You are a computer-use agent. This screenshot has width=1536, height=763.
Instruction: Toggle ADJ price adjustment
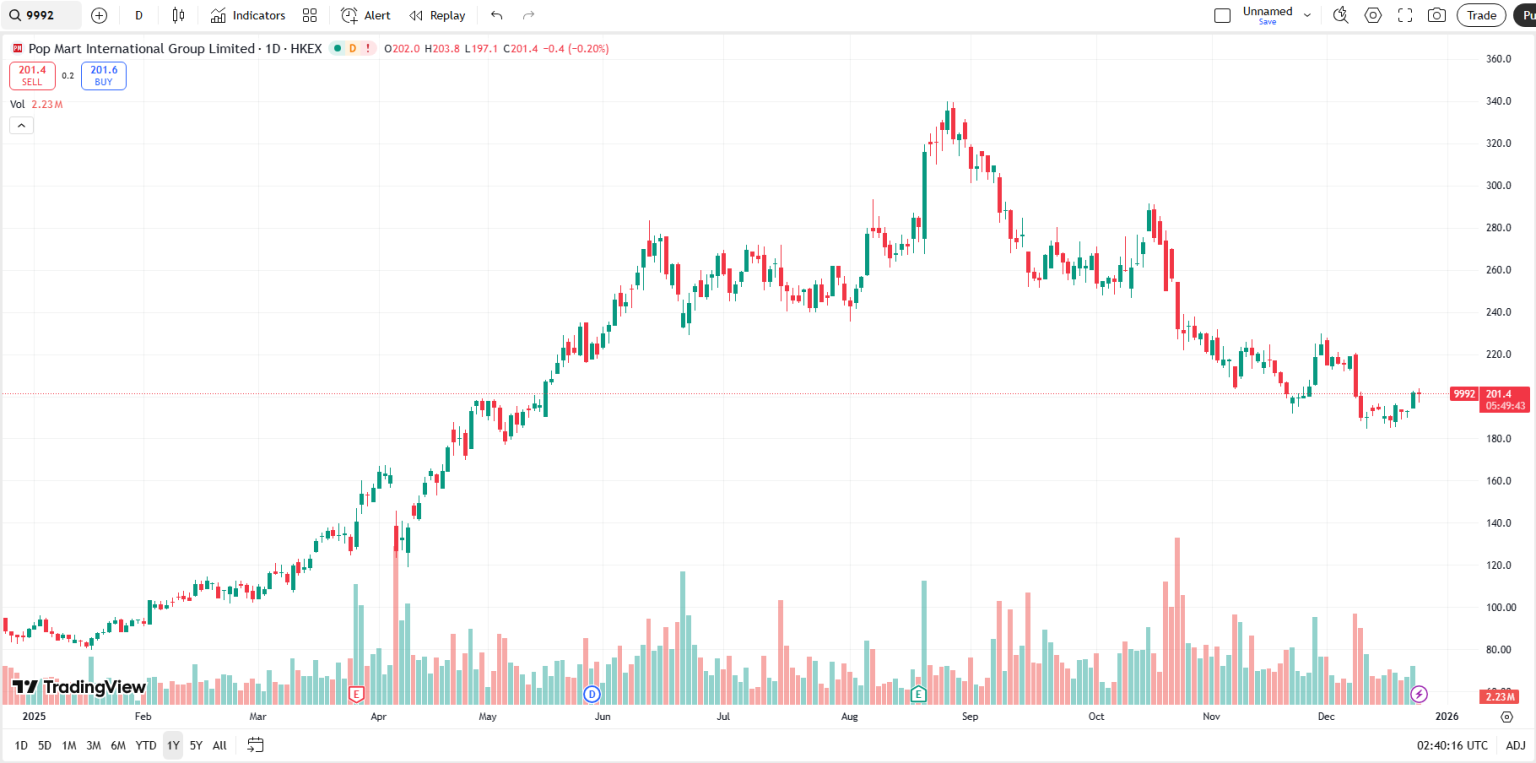[1515, 745]
